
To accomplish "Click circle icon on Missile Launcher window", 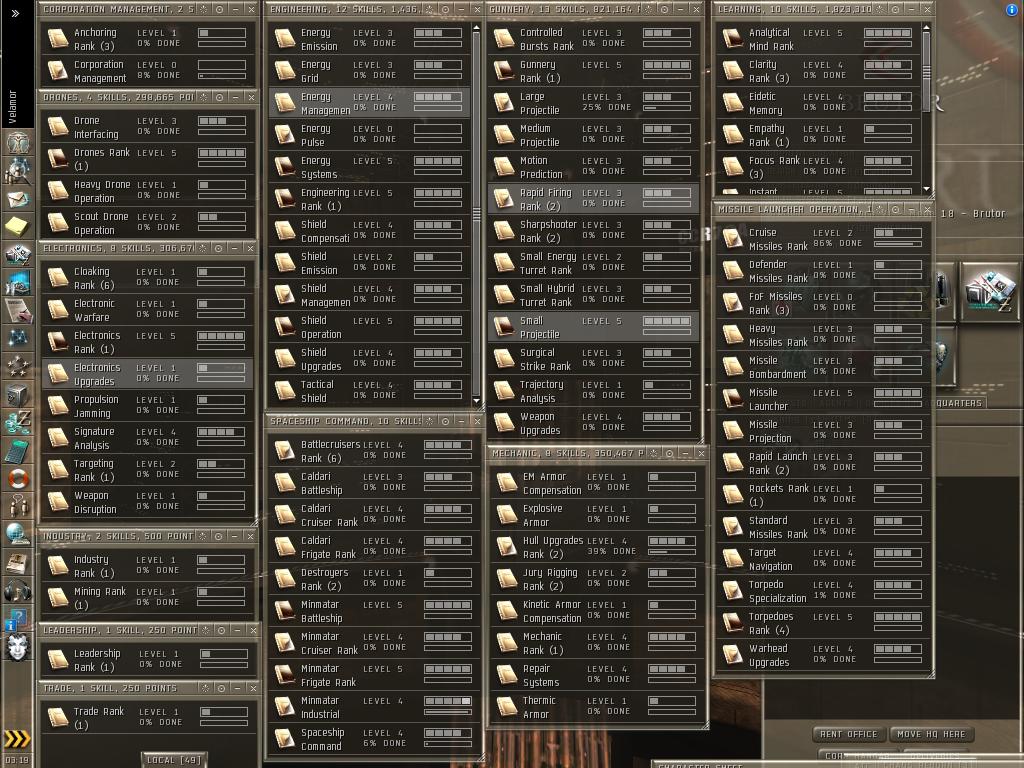I will tap(895, 209).
